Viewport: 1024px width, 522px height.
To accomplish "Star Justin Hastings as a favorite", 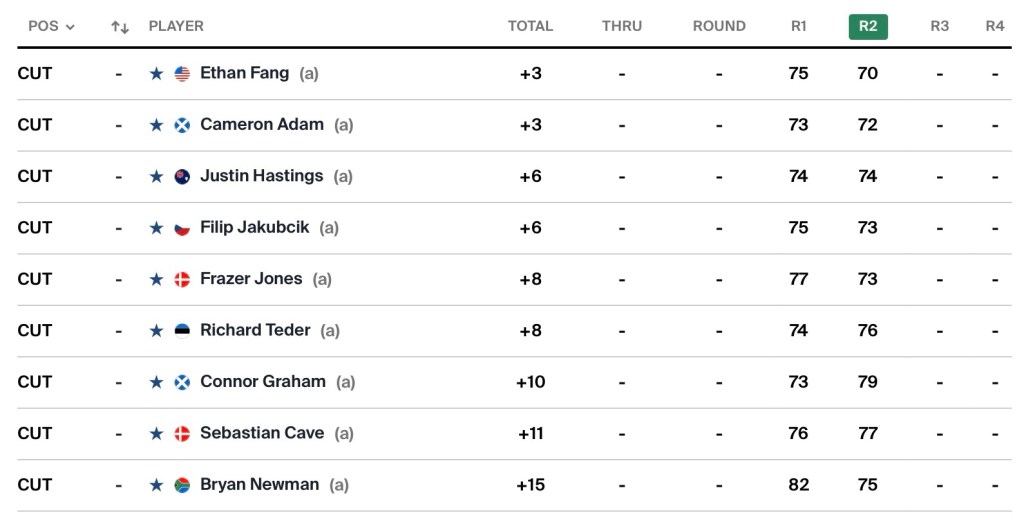I will coord(156,176).
